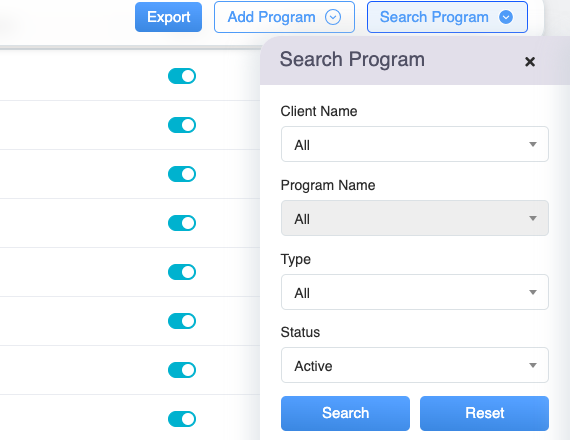Viewport: 570px width, 440px height.
Task: Open the Status dropdown showing Active
Action: 415,365
